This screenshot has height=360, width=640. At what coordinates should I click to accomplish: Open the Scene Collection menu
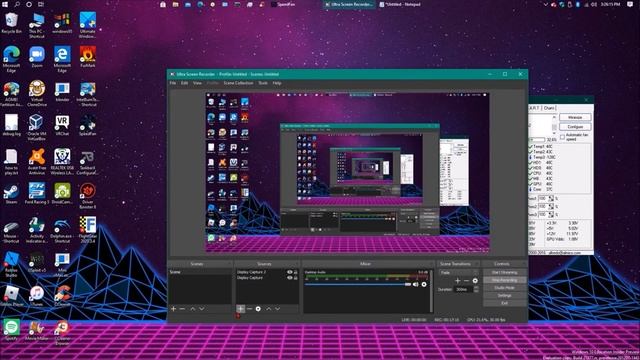click(238, 83)
